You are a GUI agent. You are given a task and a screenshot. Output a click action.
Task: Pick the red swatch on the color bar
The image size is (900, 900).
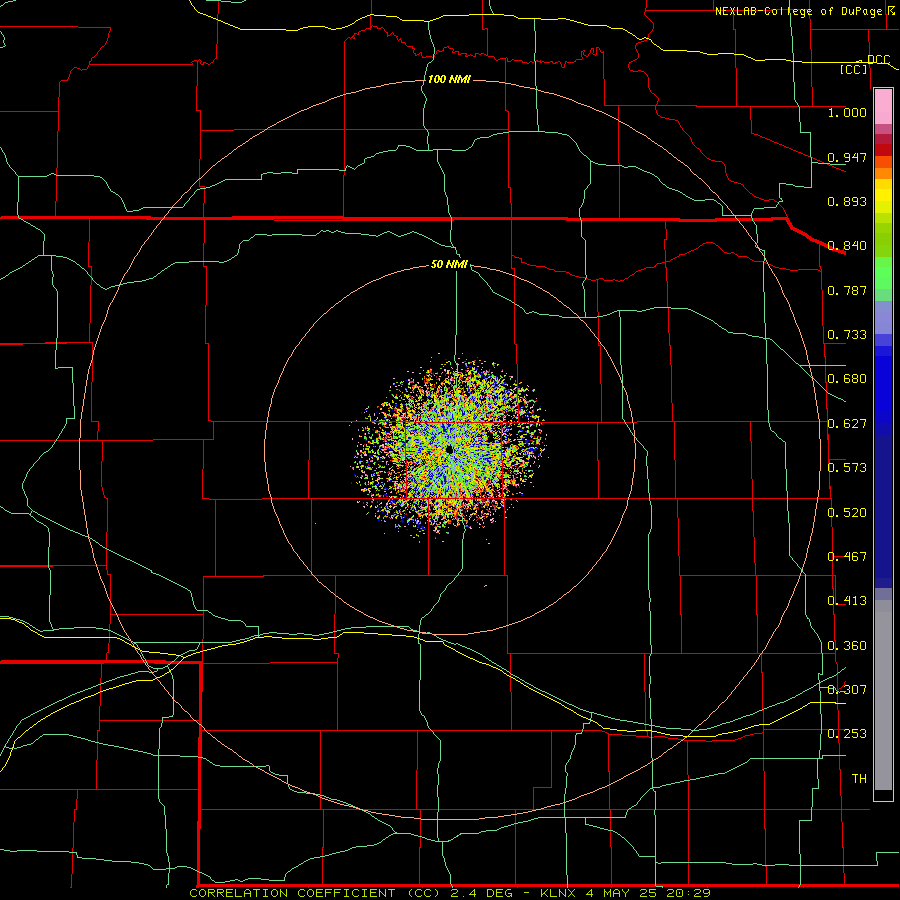pyautogui.click(x=883, y=150)
